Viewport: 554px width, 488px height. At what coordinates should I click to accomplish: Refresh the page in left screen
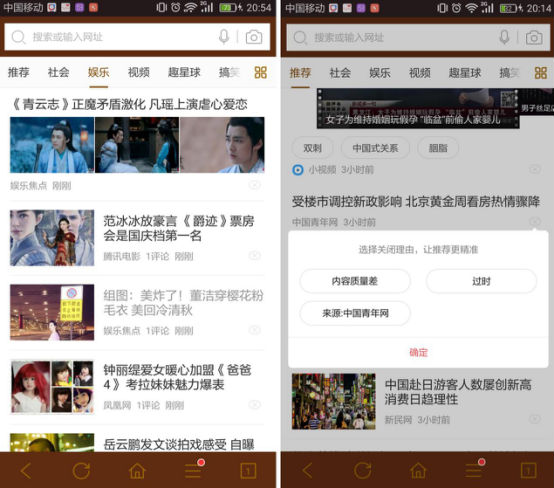81,471
